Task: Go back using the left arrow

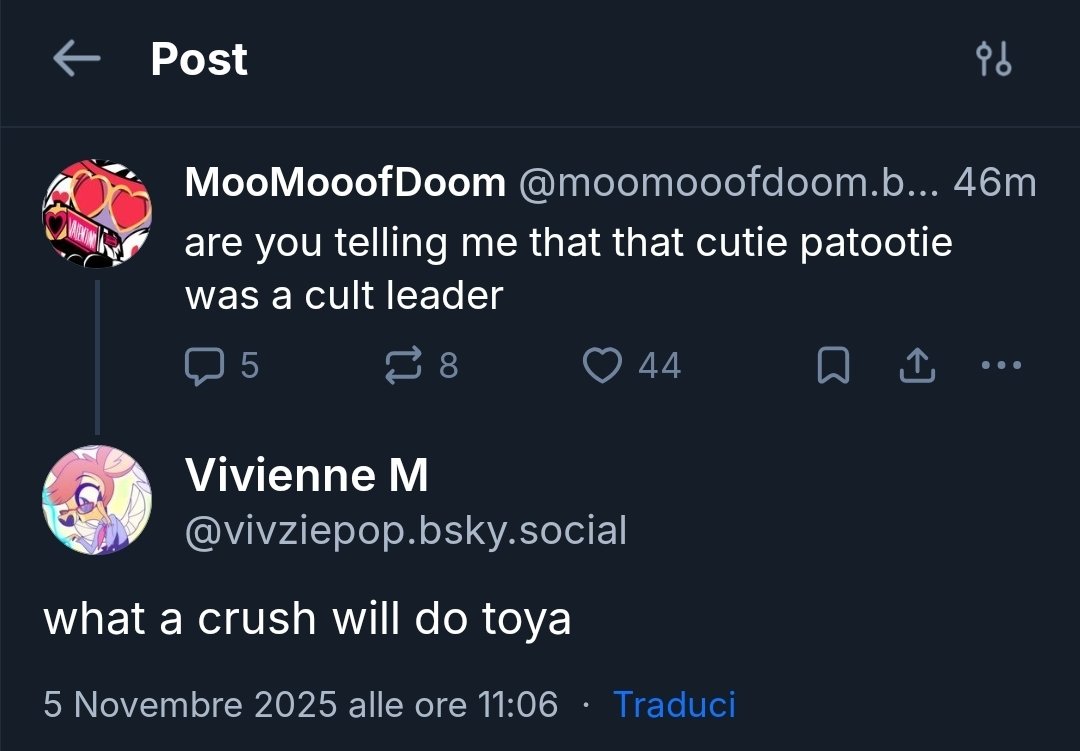Action: pyautogui.click(x=76, y=58)
